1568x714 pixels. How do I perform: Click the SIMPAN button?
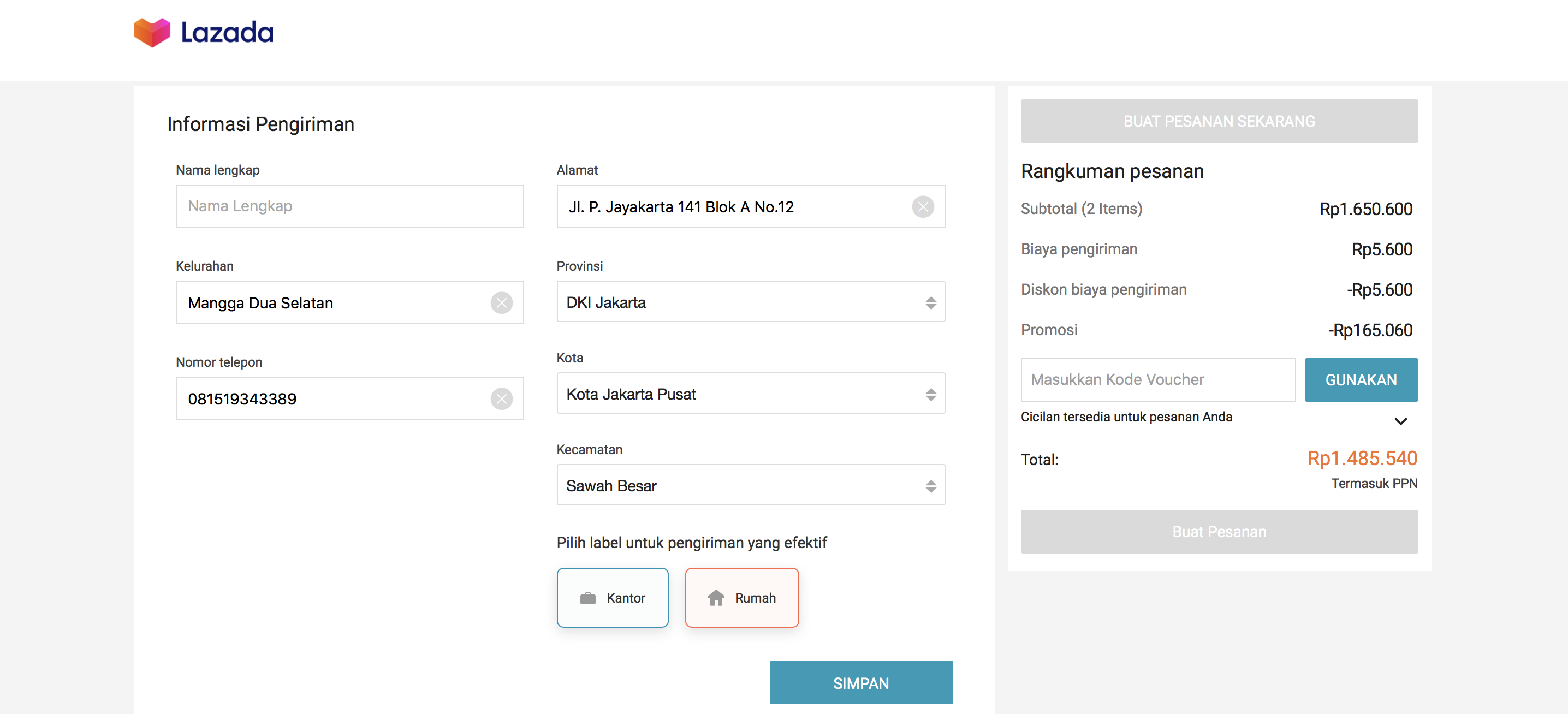coord(860,682)
